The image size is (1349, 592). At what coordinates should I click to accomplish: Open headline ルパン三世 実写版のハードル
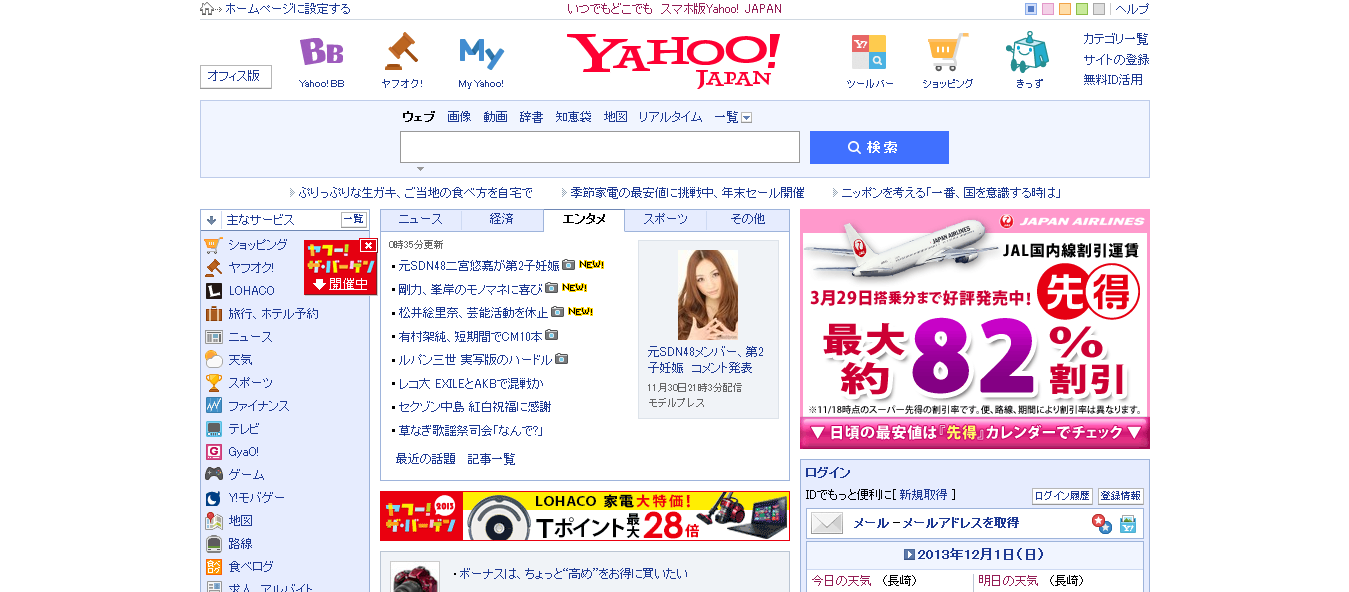pyautogui.click(x=475, y=360)
